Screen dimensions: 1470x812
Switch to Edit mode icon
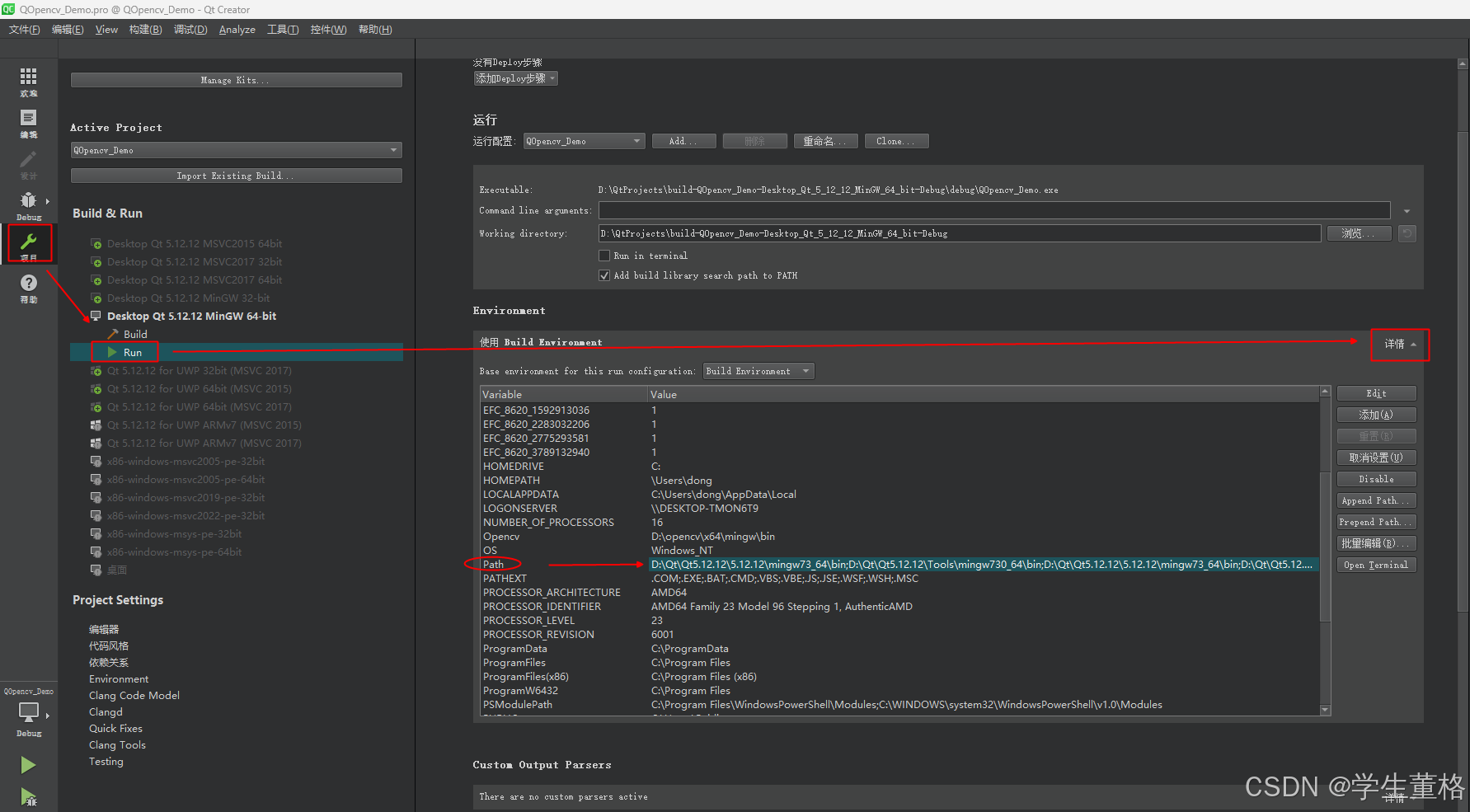[29, 118]
